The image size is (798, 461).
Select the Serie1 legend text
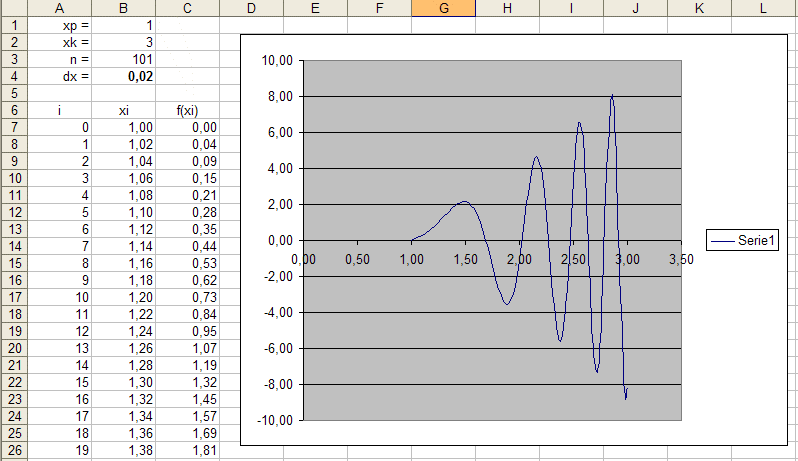(x=760, y=240)
